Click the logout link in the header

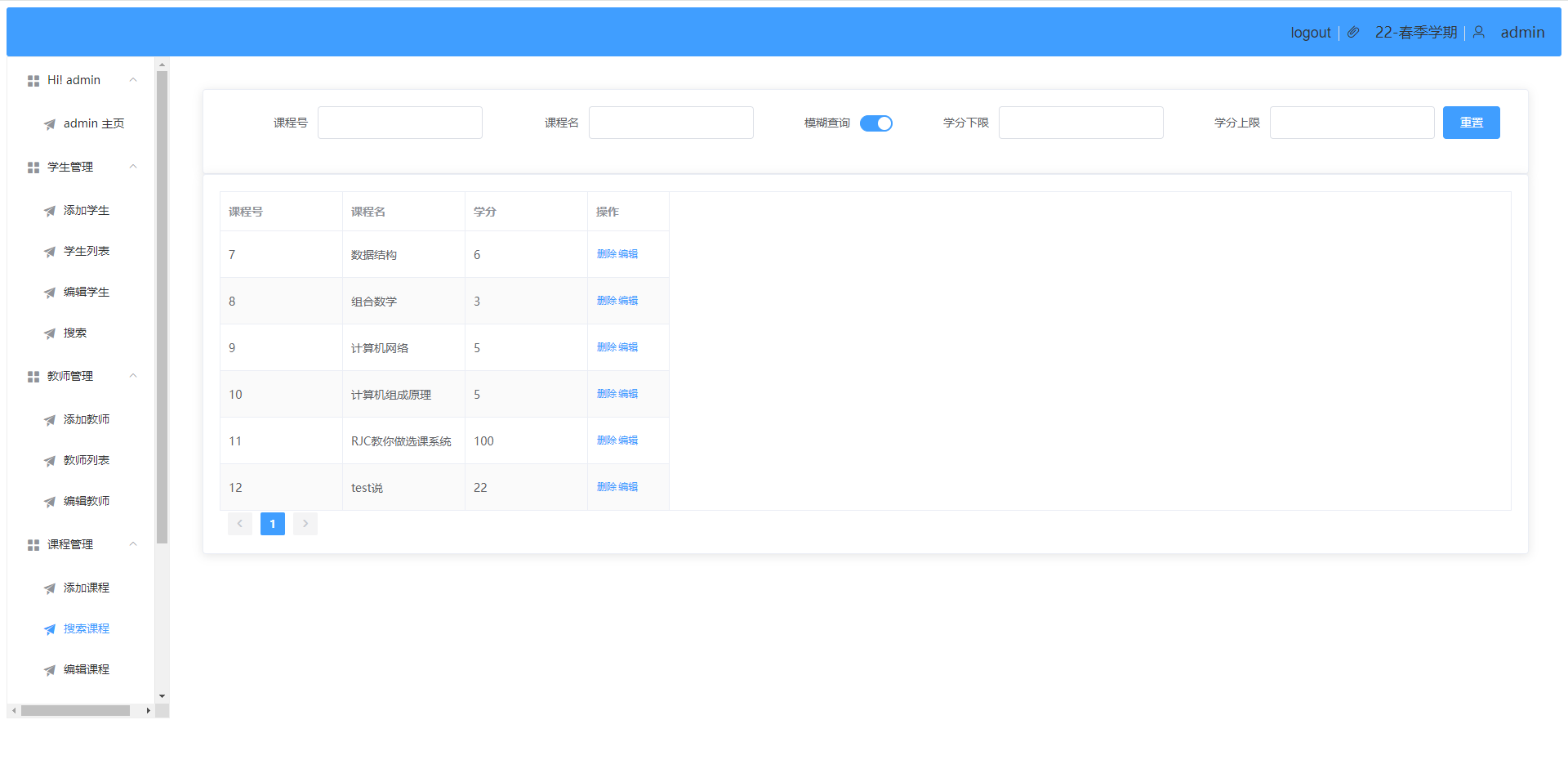(1310, 33)
